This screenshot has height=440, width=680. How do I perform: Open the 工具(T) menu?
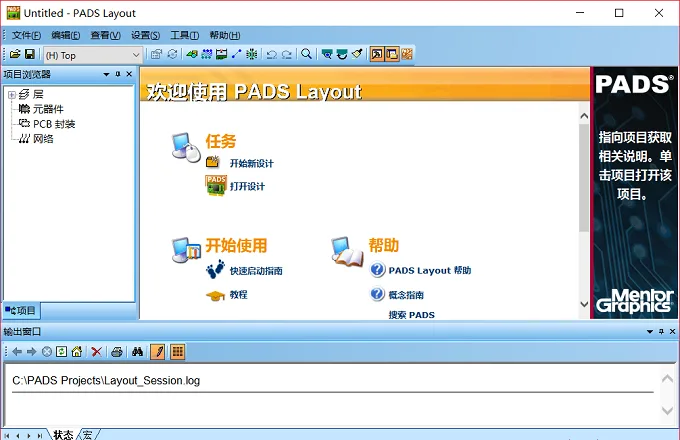point(184,35)
